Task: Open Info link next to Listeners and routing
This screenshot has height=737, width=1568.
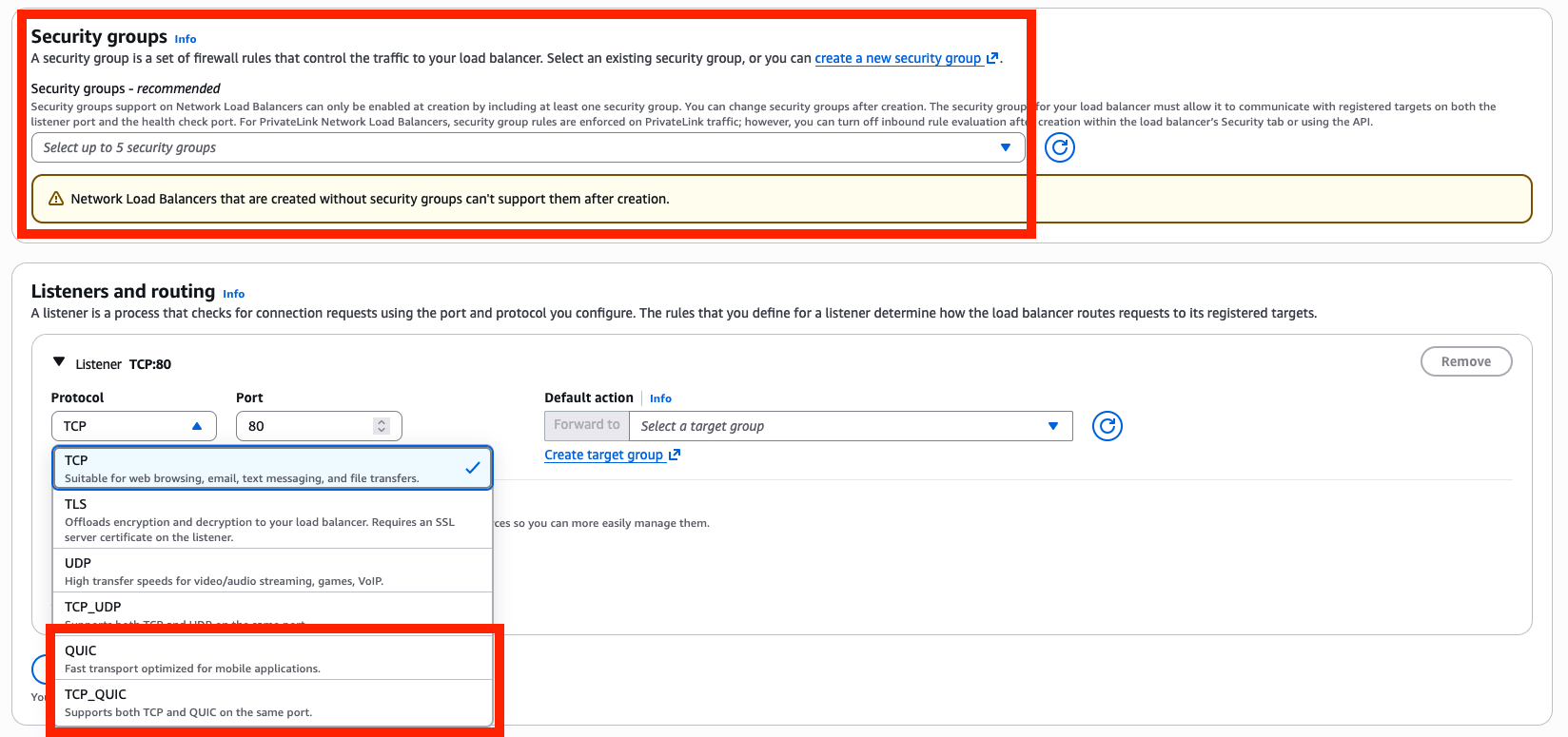Action: 233,294
